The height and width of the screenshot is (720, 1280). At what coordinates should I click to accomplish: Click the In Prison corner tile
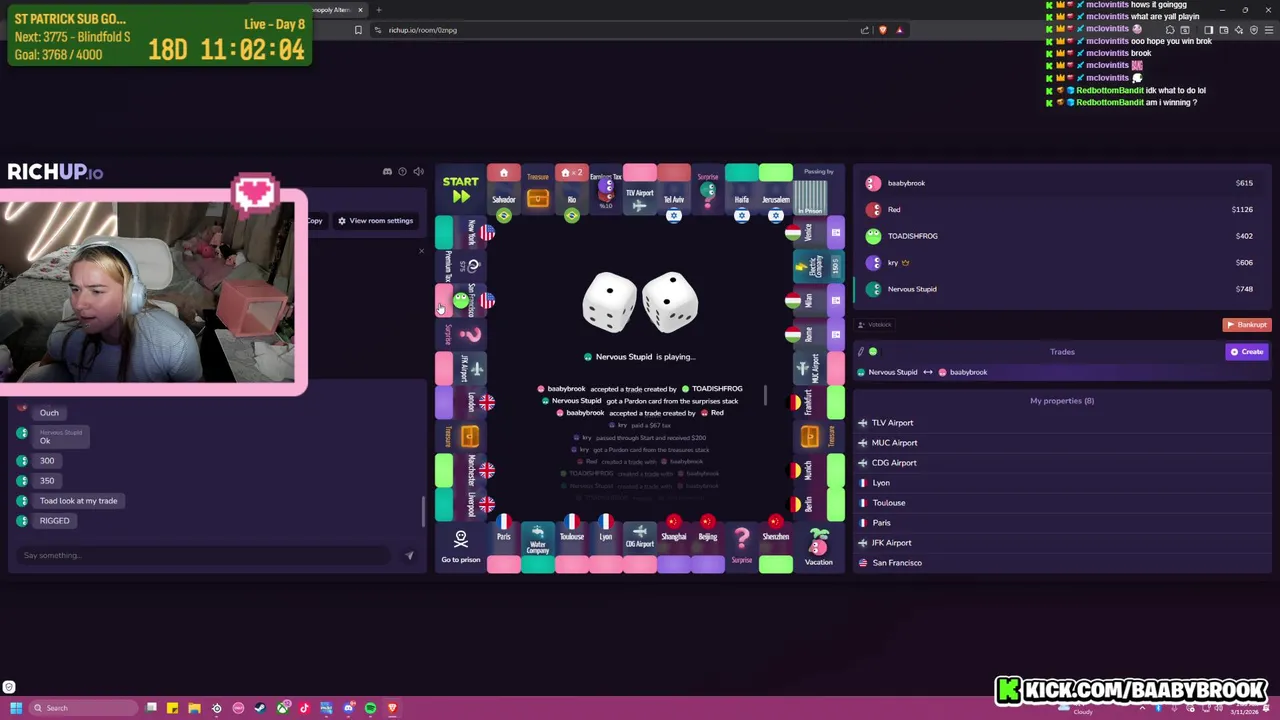click(819, 191)
